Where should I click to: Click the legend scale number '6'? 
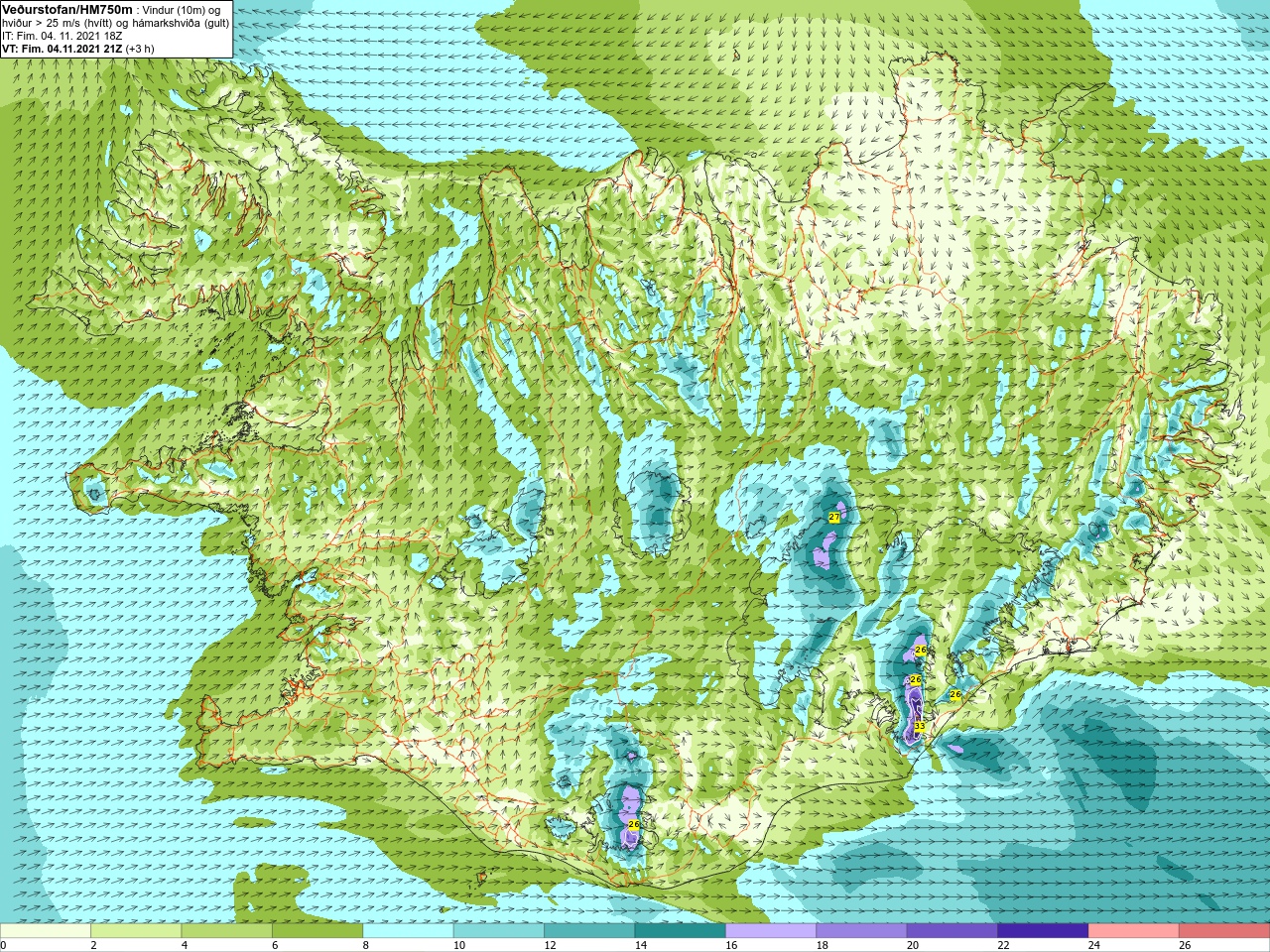point(275,946)
